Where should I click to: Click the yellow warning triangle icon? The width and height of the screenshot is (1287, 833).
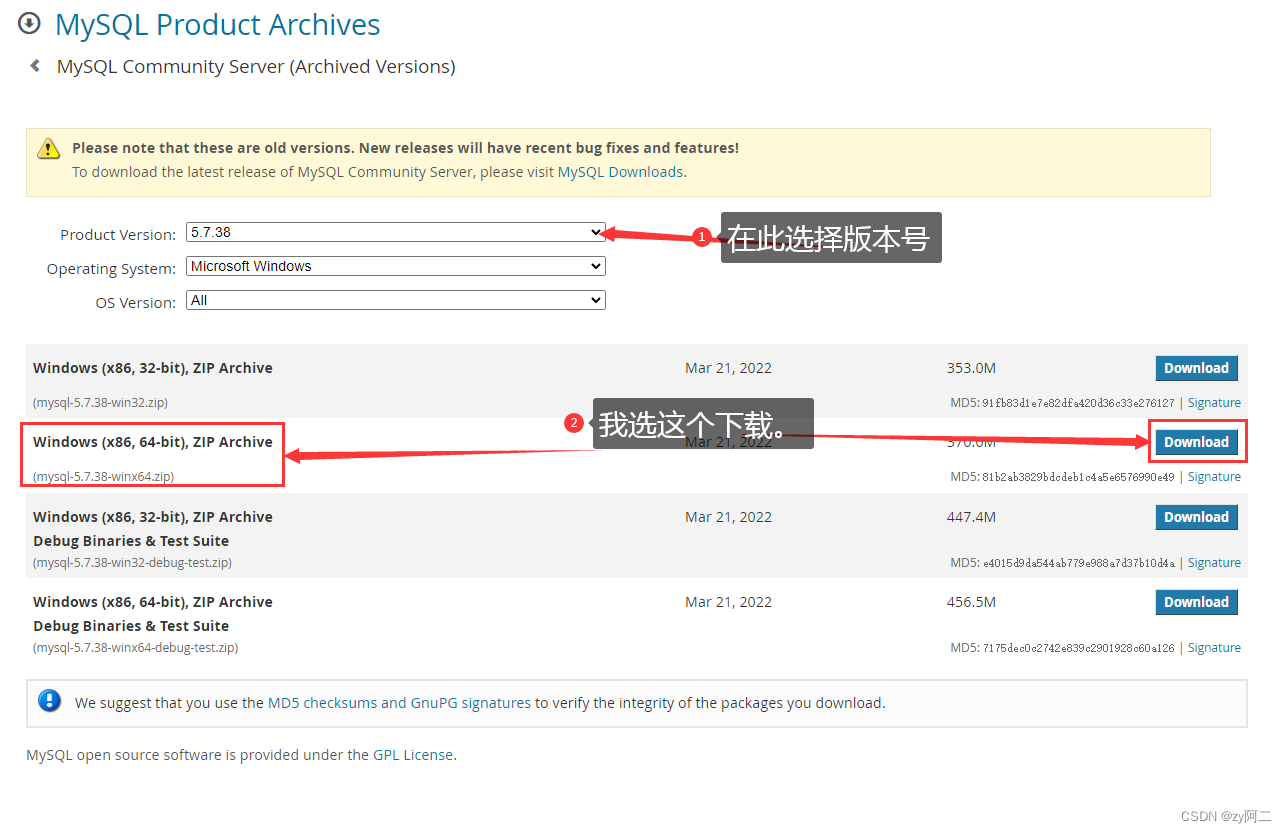pos(48,148)
